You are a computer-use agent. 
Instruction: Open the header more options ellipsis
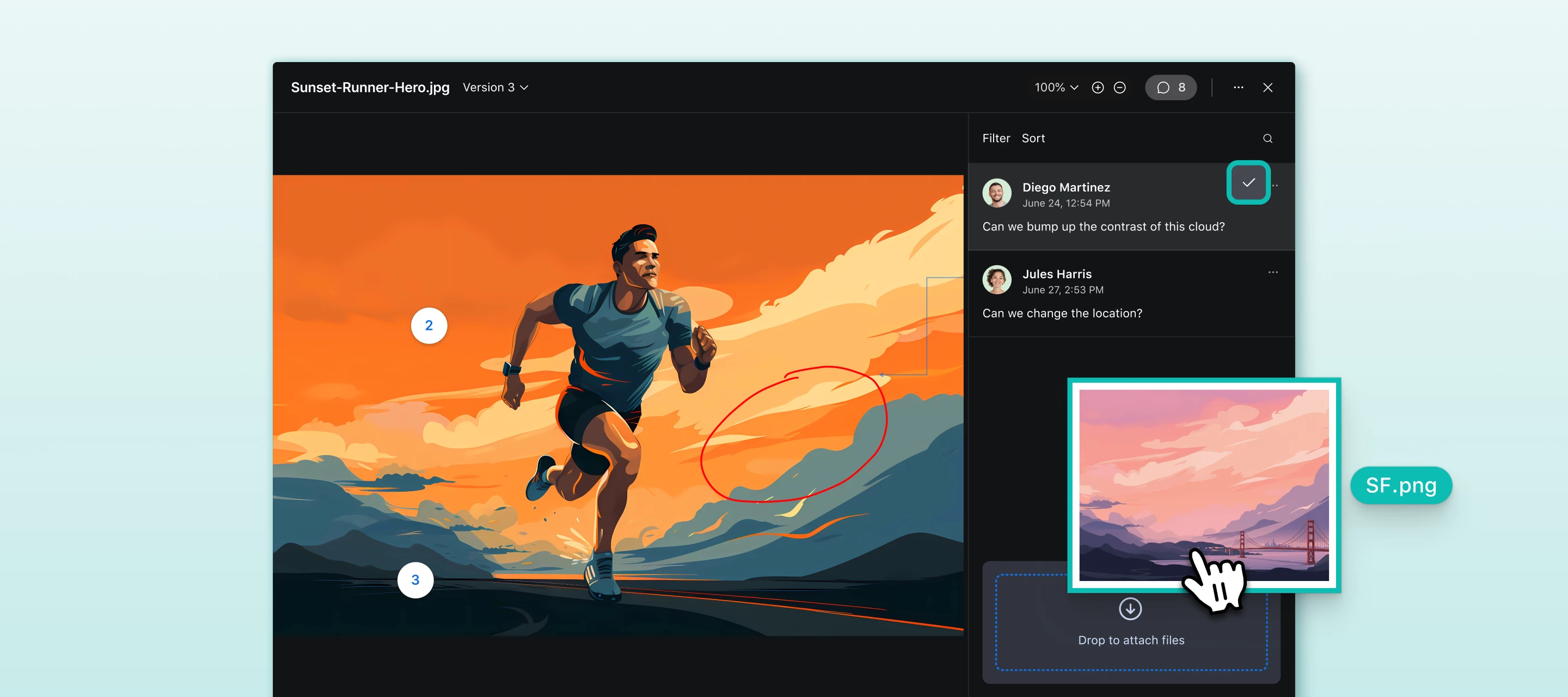[1238, 88]
